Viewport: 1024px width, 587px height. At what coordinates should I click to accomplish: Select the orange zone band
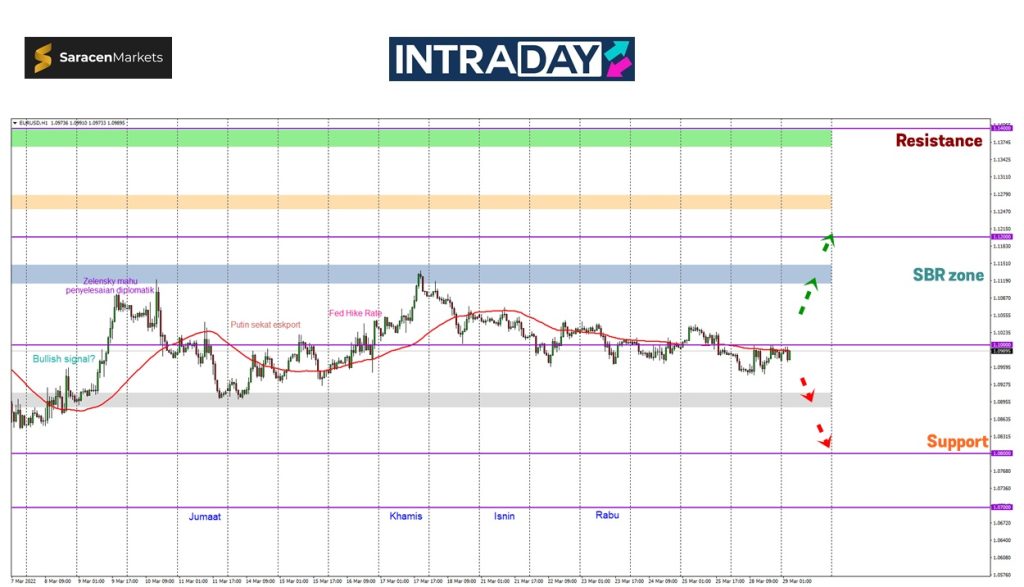point(420,202)
